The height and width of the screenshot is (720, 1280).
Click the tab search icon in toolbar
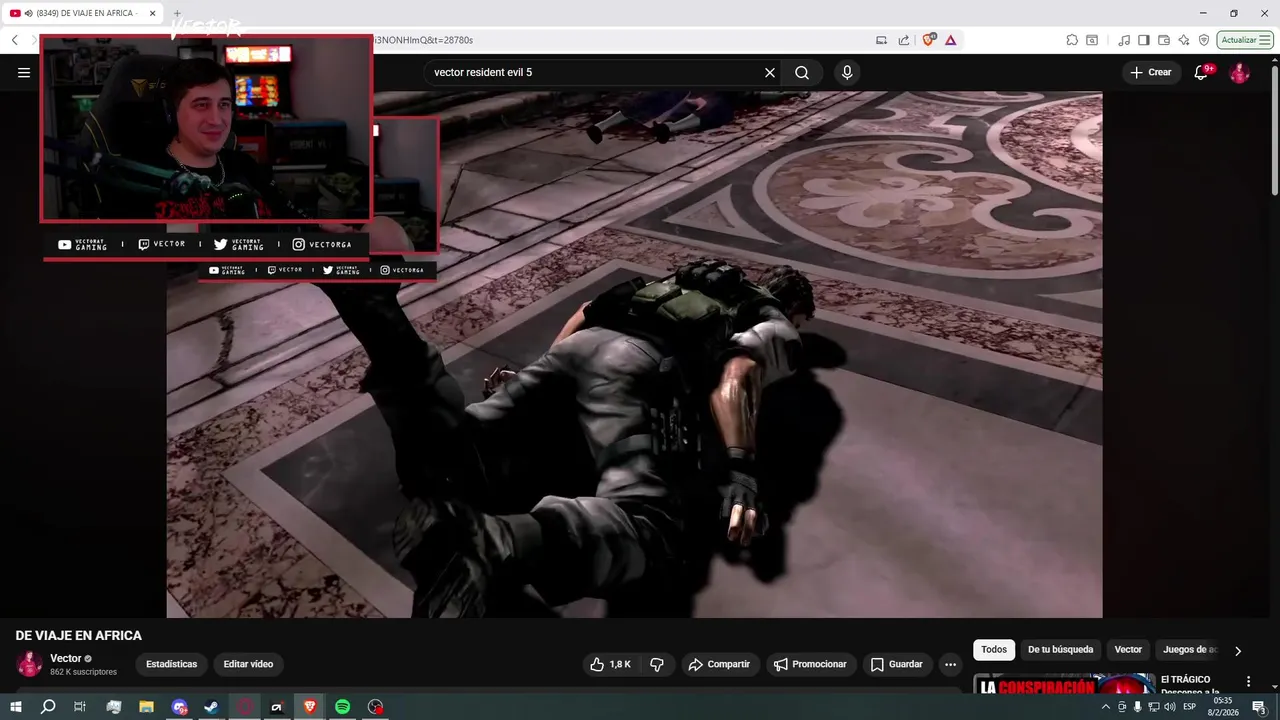(1092, 40)
